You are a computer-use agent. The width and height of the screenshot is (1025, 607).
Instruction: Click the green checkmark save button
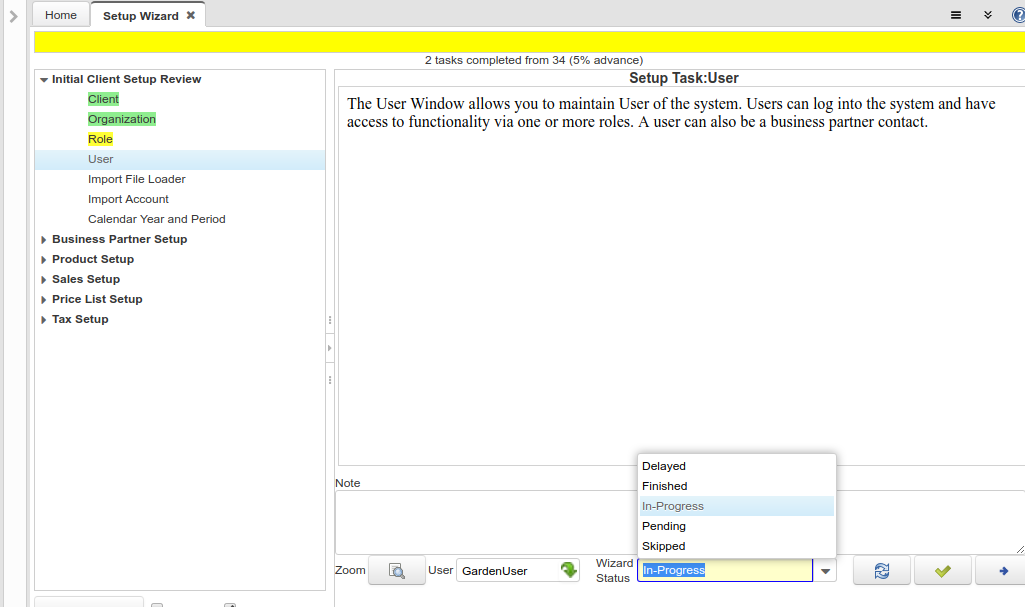[942, 570]
